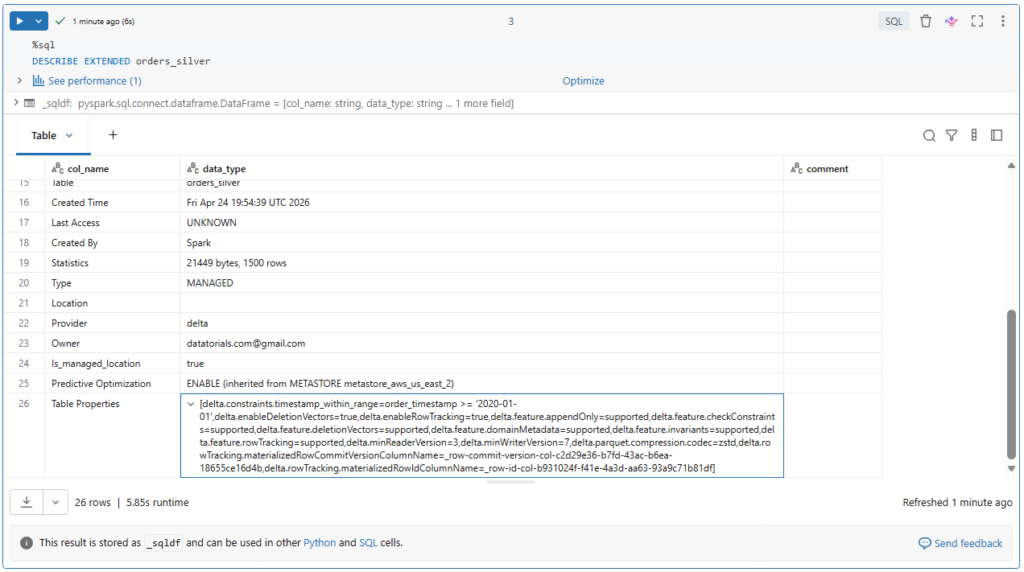Open the download options dropdown arrow
Image resolution: width=1024 pixels, height=572 pixels.
[x=55, y=502]
